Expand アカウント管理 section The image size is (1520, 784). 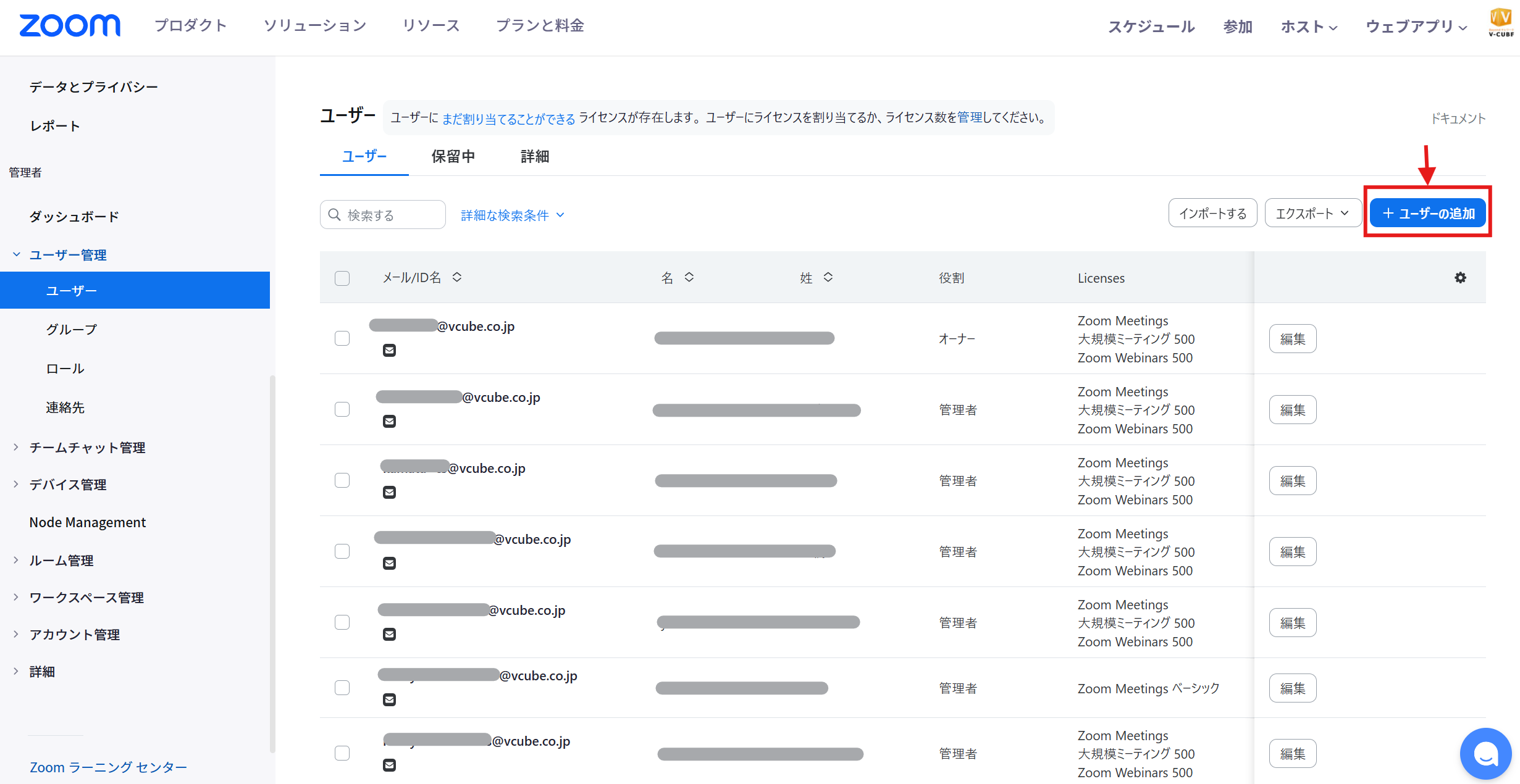(x=17, y=634)
